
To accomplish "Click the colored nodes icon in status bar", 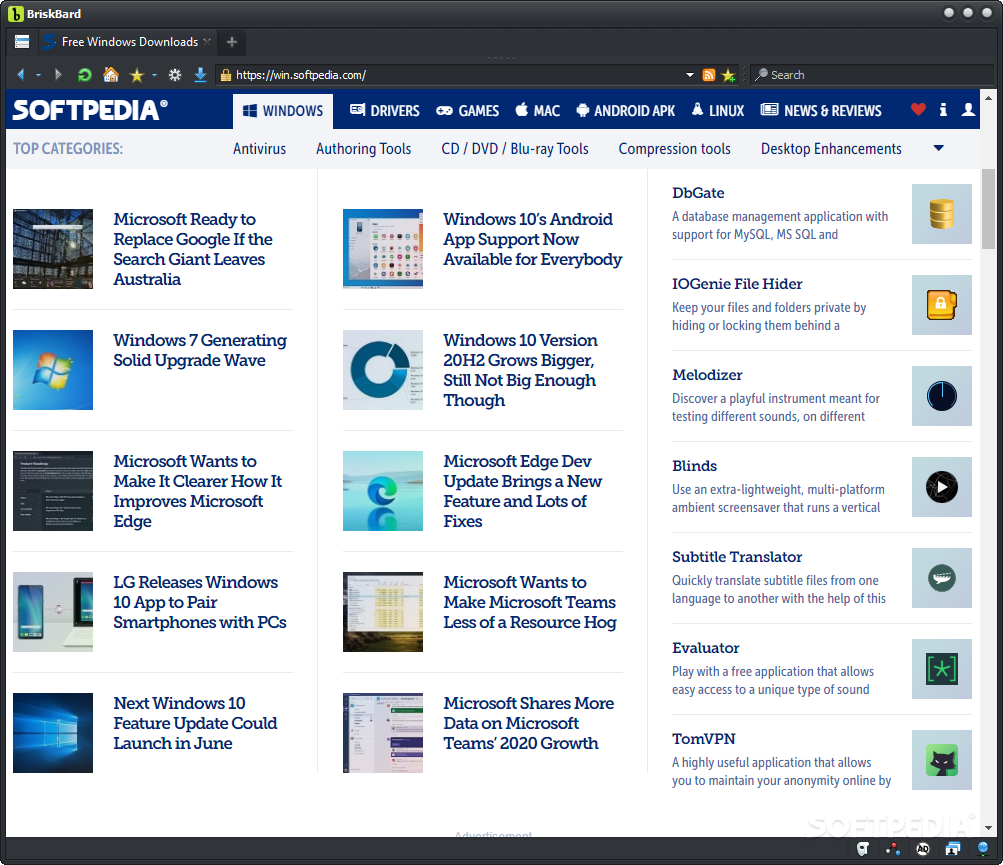I will point(892,849).
